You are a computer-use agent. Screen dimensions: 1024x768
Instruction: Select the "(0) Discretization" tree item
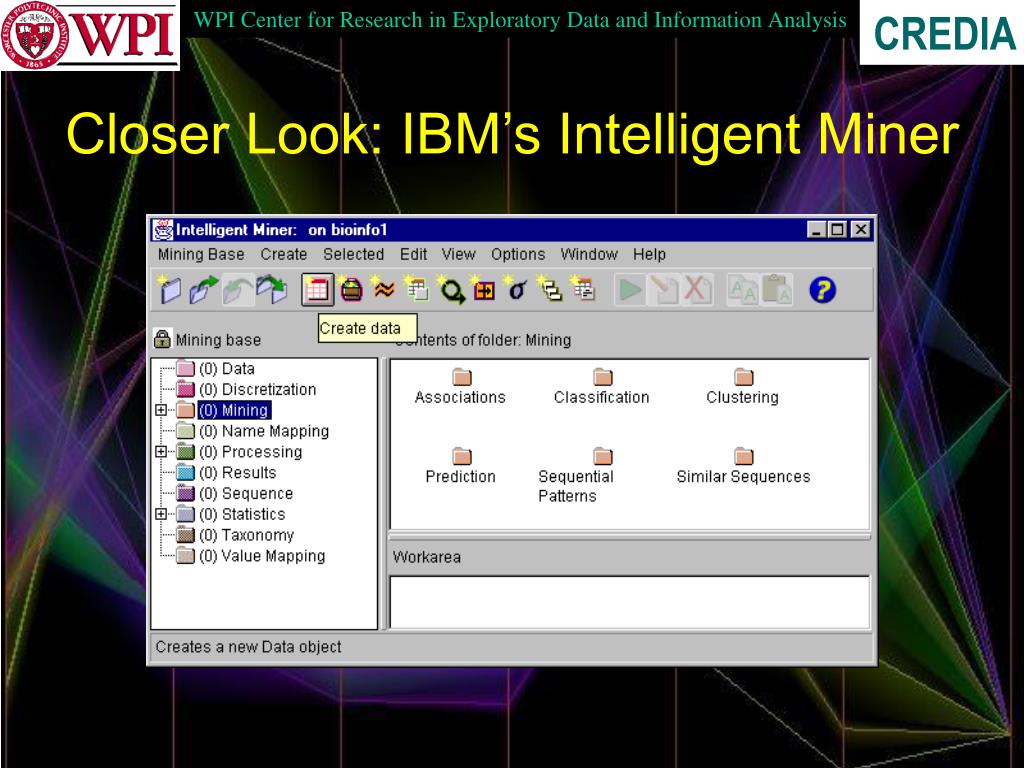pyautogui.click(x=257, y=389)
